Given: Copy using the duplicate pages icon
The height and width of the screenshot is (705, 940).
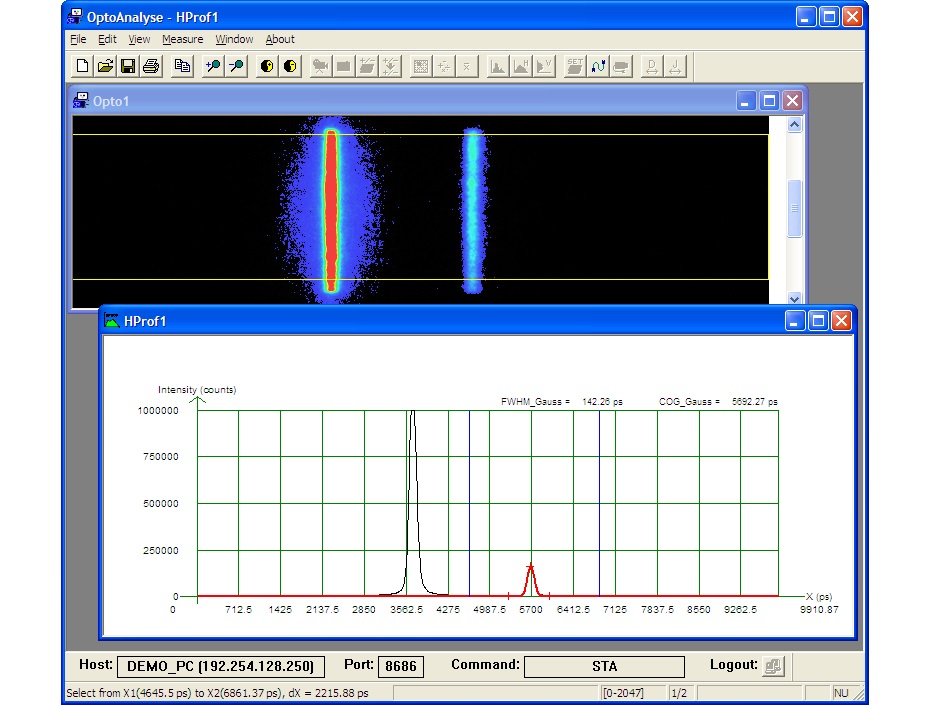Looking at the screenshot, I should [x=182, y=66].
